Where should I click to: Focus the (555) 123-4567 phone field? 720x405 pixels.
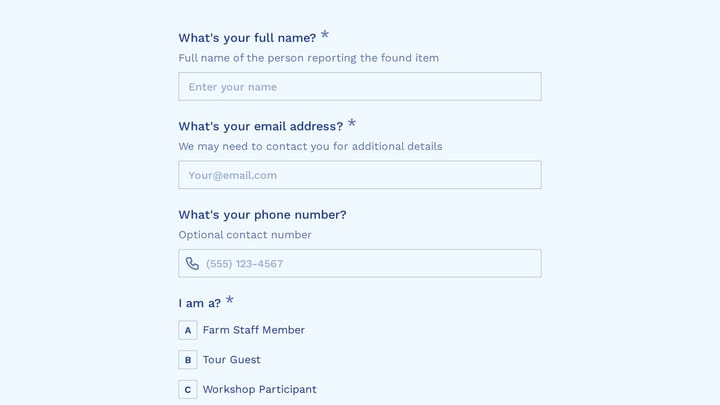tap(360, 264)
